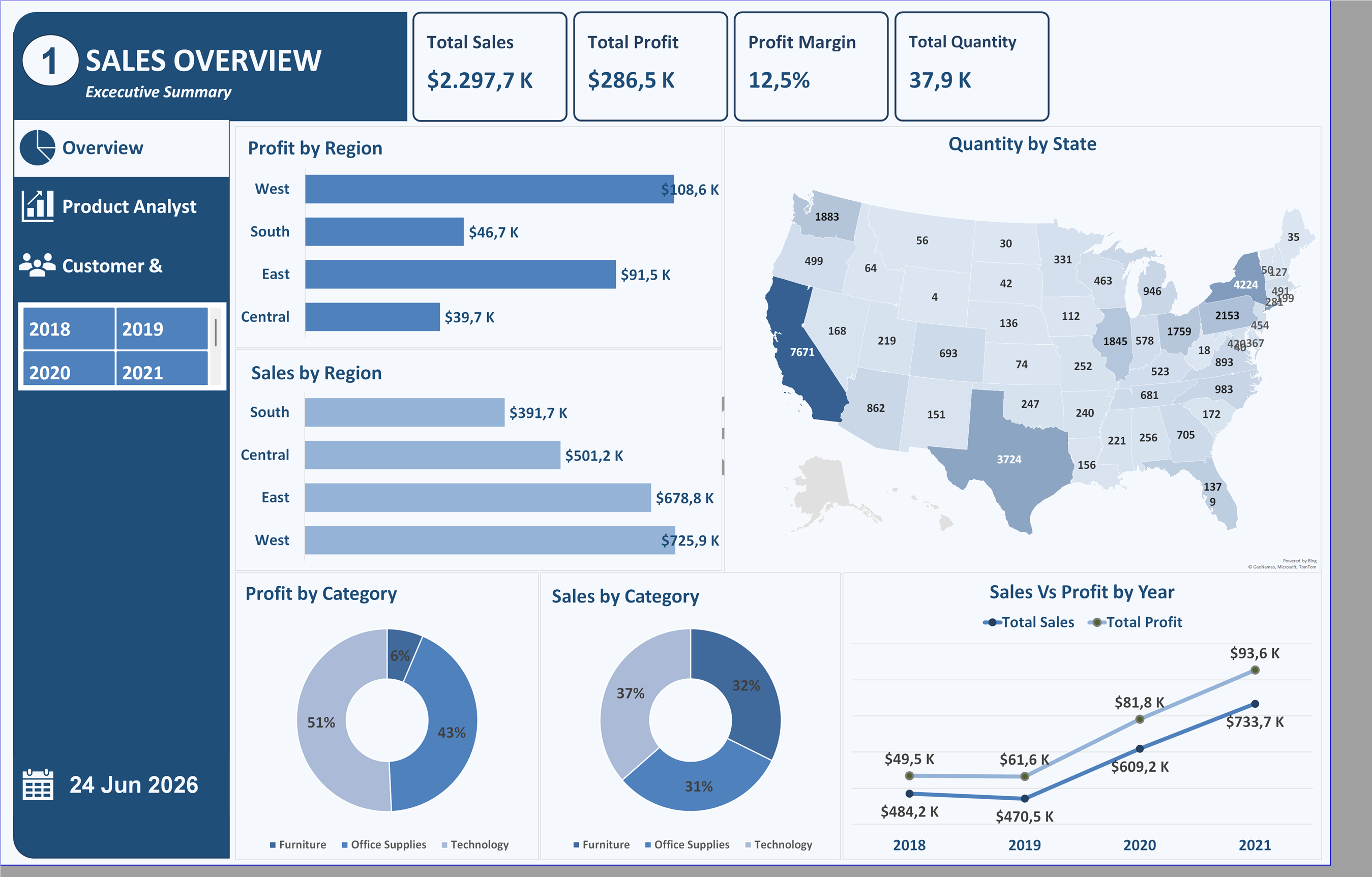Click the numbered circle badge in header
1372x877 pixels.
[x=50, y=61]
